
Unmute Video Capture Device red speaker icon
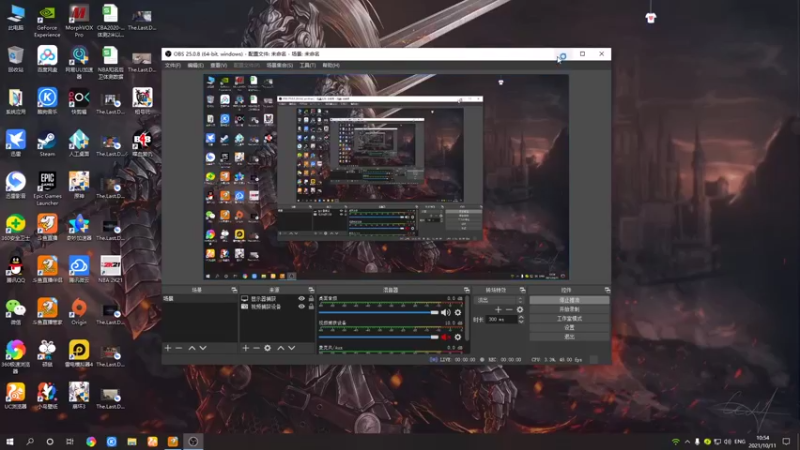pyautogui.click(x=445, y=337)
